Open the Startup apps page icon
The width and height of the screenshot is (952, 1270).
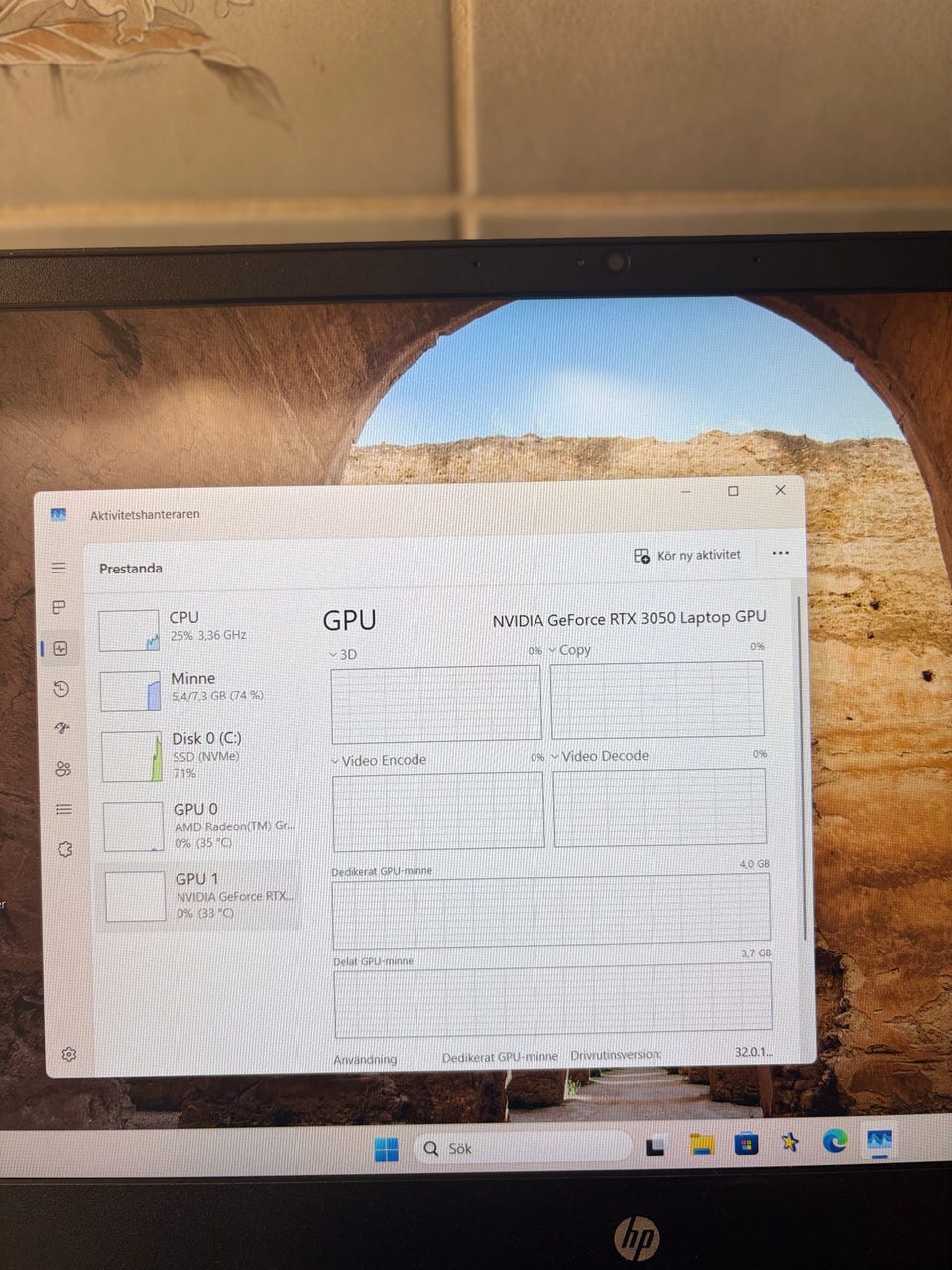coord(62,728)
